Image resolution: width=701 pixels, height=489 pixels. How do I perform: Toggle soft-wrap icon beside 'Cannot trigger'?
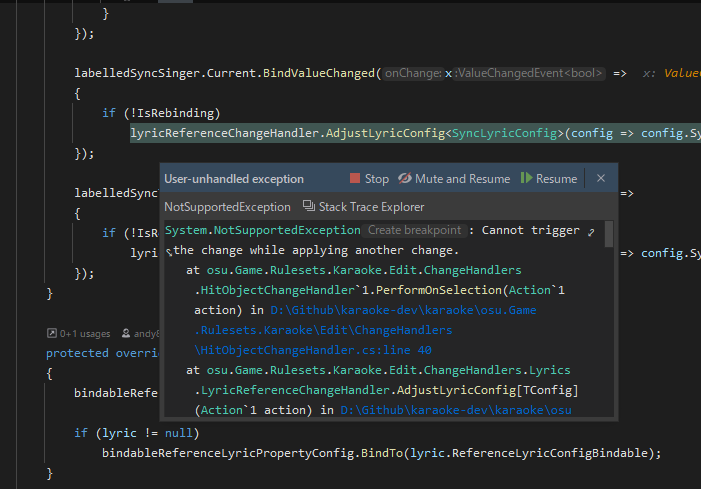[x=591, y=232]
